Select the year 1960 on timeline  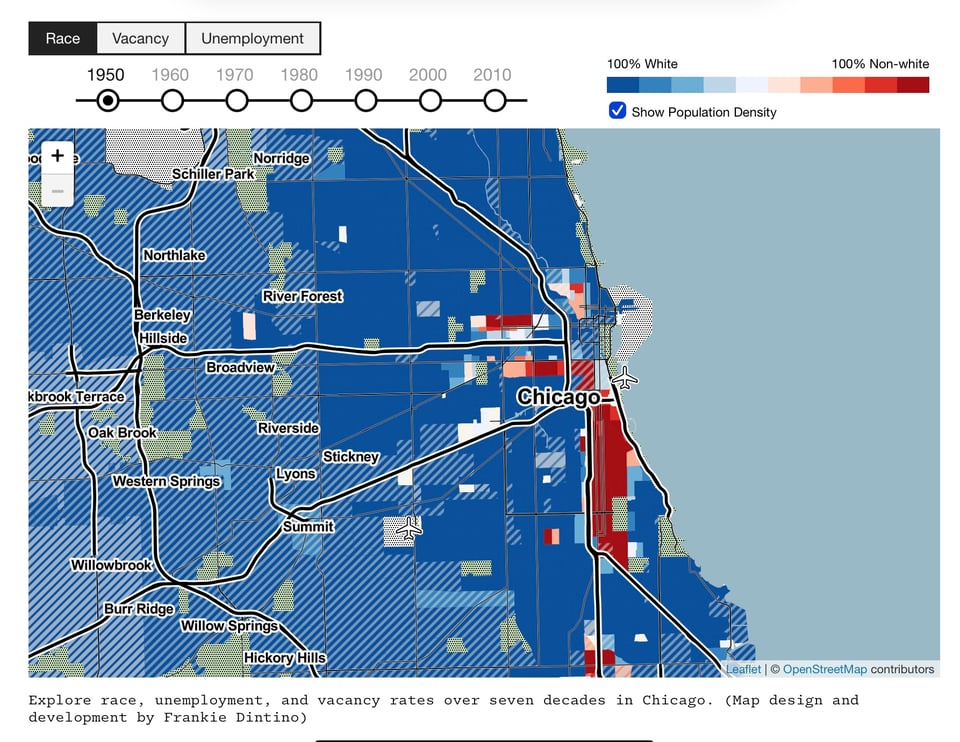point(172,101)
